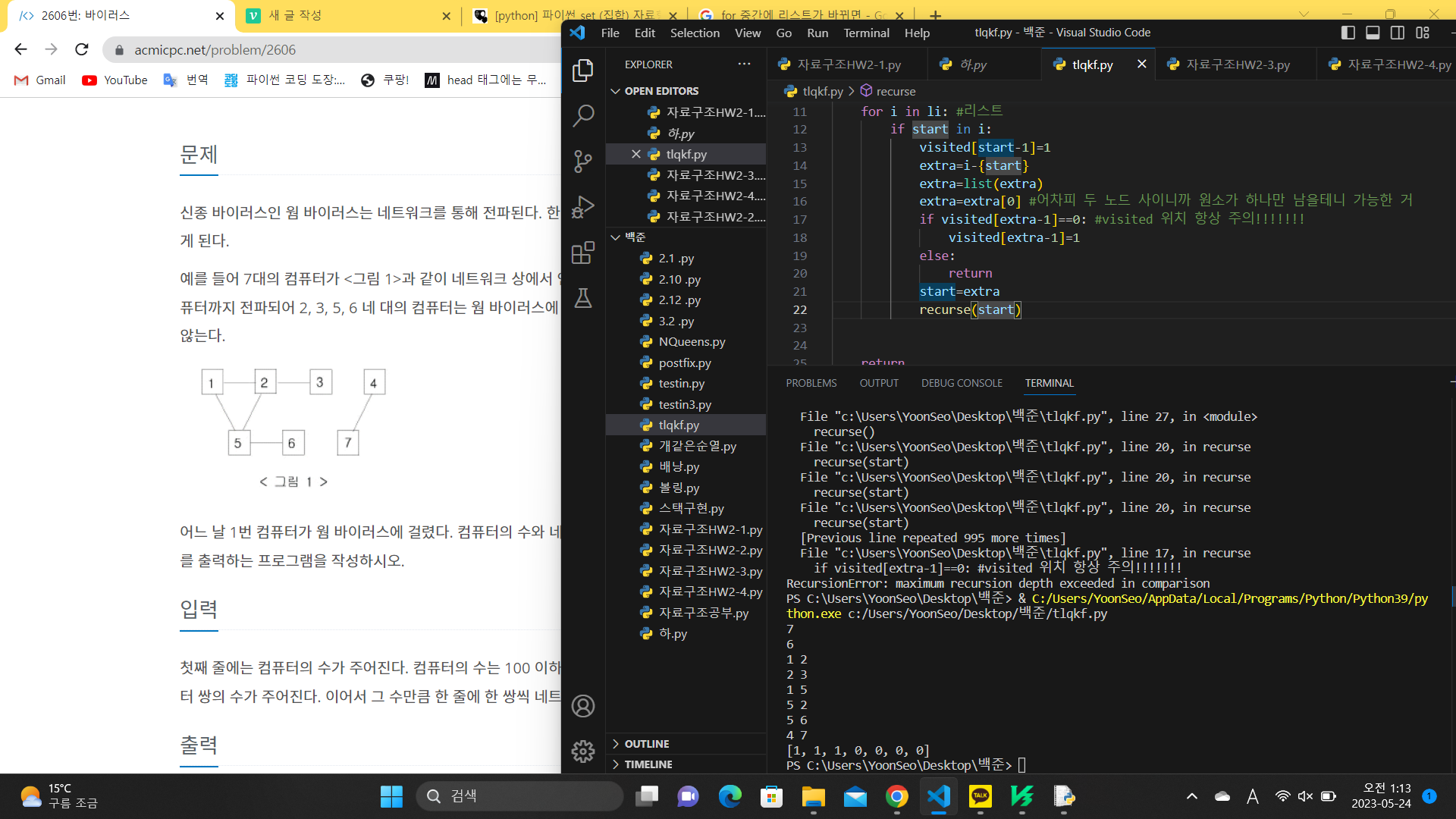1456x819 pixels.
Task: Click the Explorer files icon
Action: [x=582, y=71]
